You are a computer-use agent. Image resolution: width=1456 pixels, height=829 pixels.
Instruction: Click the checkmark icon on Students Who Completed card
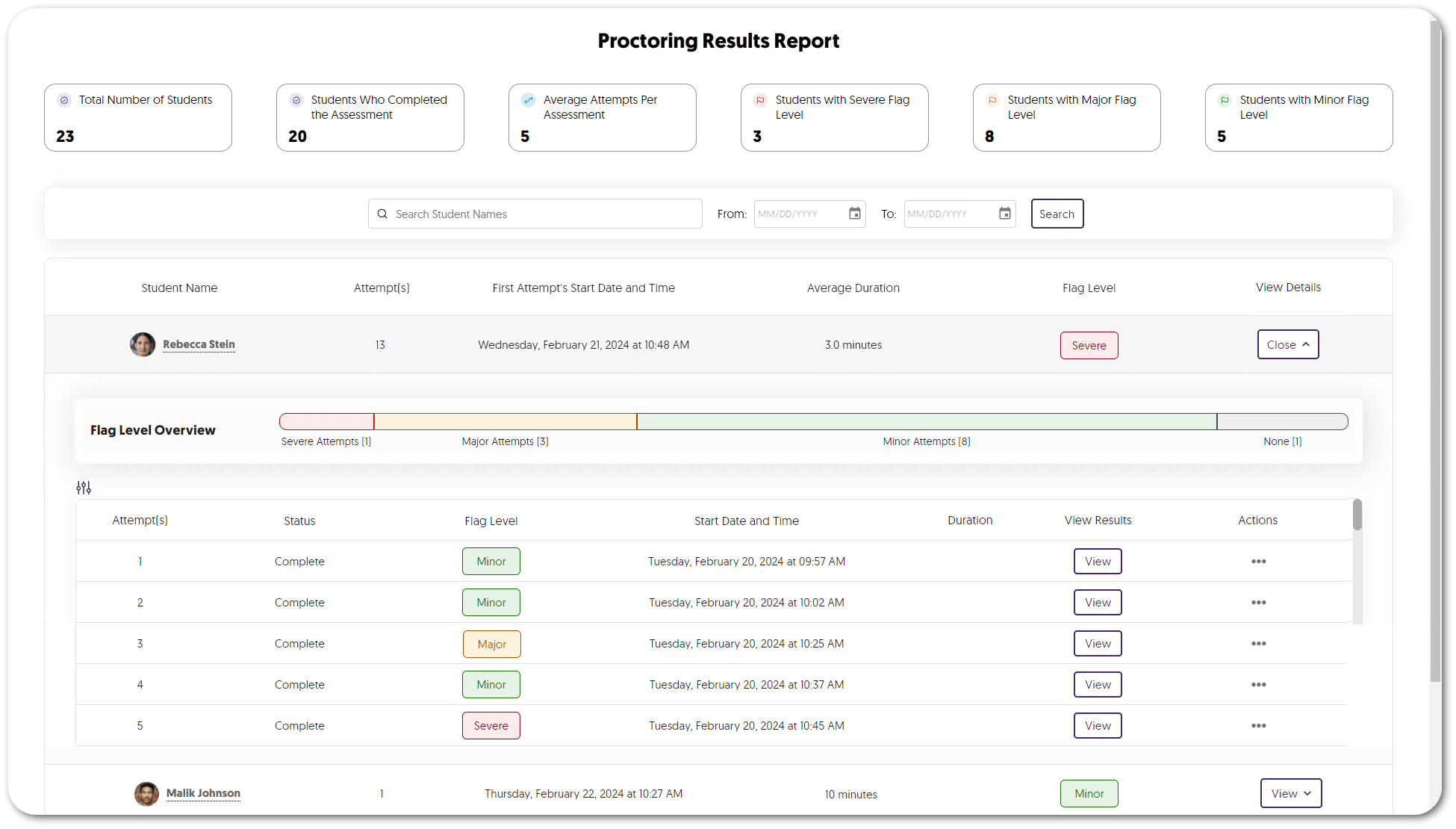tap(296, 99)
